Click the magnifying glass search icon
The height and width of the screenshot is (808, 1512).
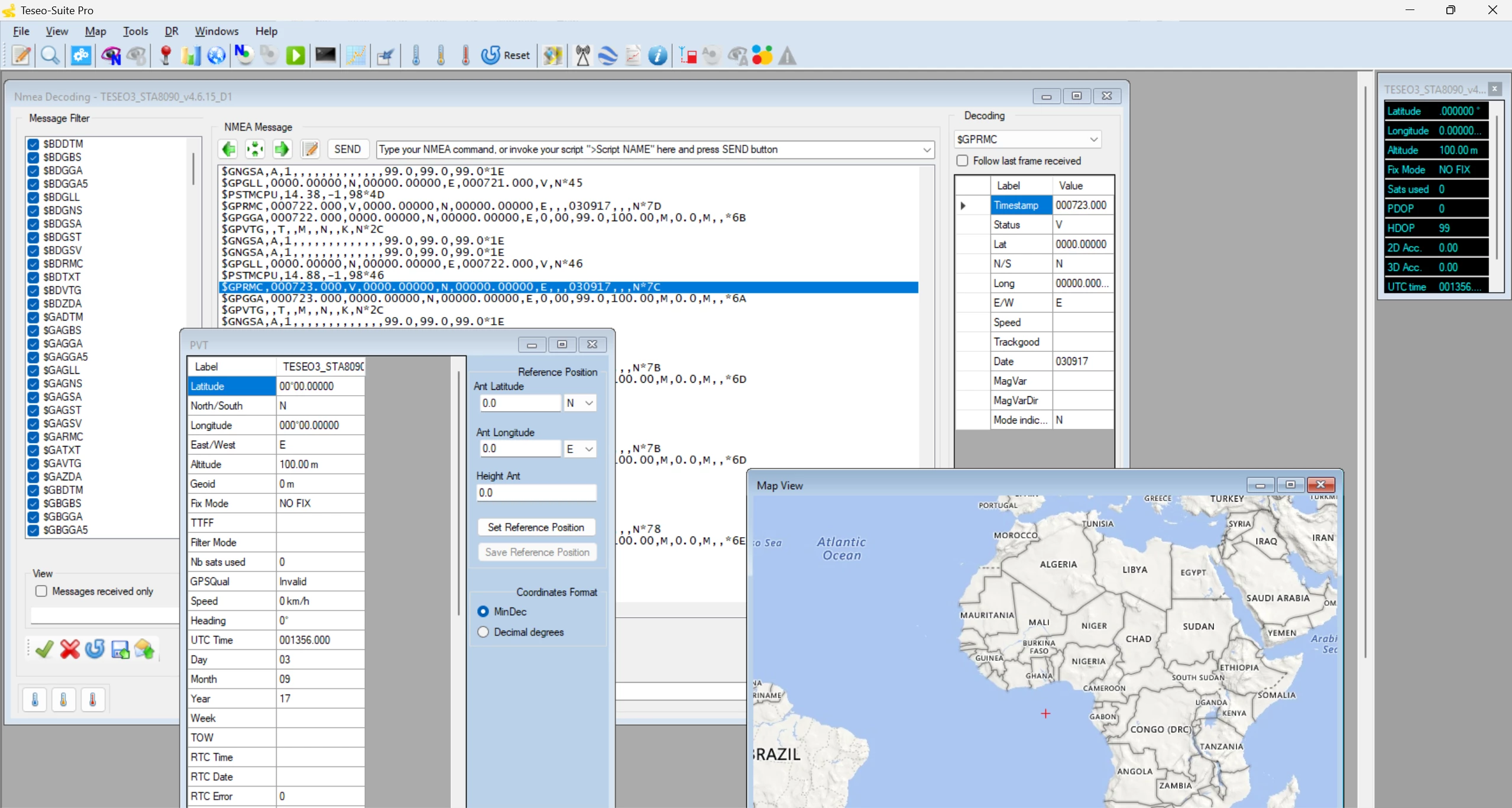pyautogui.click(x=50, y=55)
